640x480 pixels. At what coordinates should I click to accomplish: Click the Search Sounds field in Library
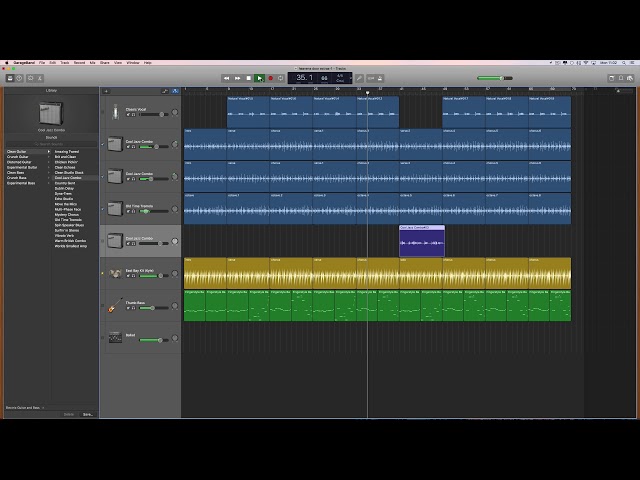[51, 144]
